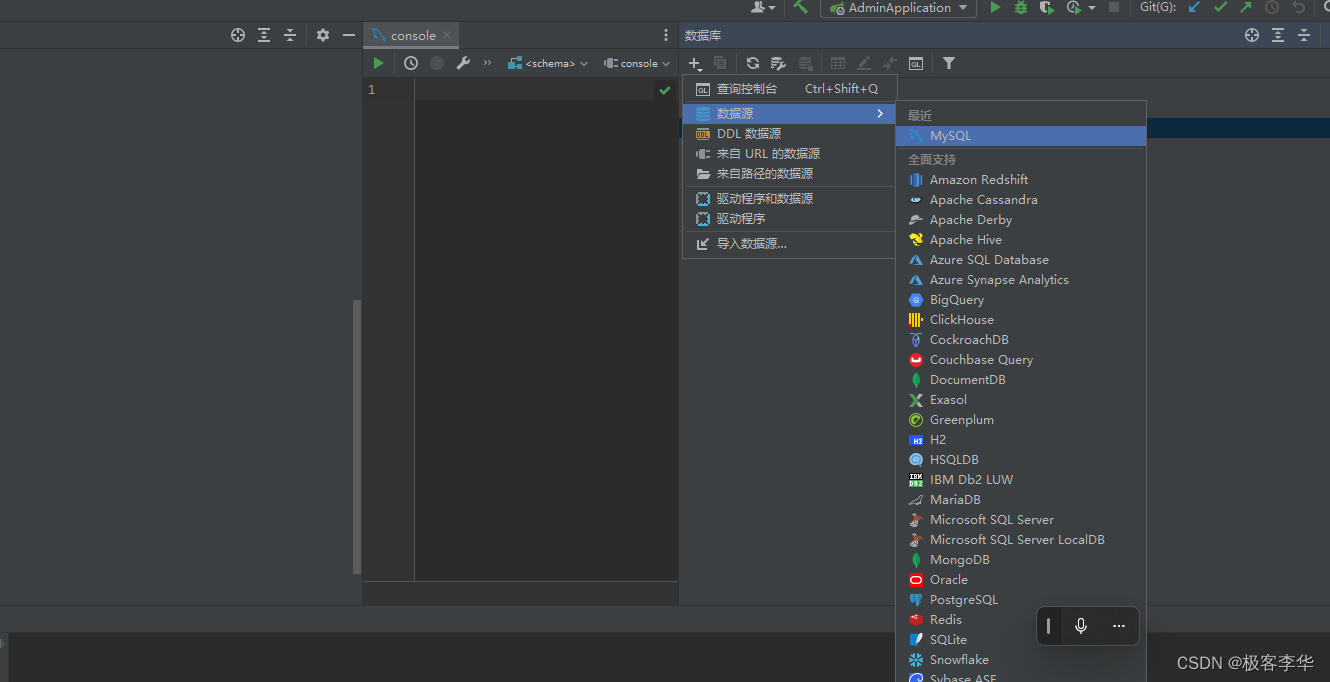Choose 查询控制台 menu entry

[x=790, y=89]
